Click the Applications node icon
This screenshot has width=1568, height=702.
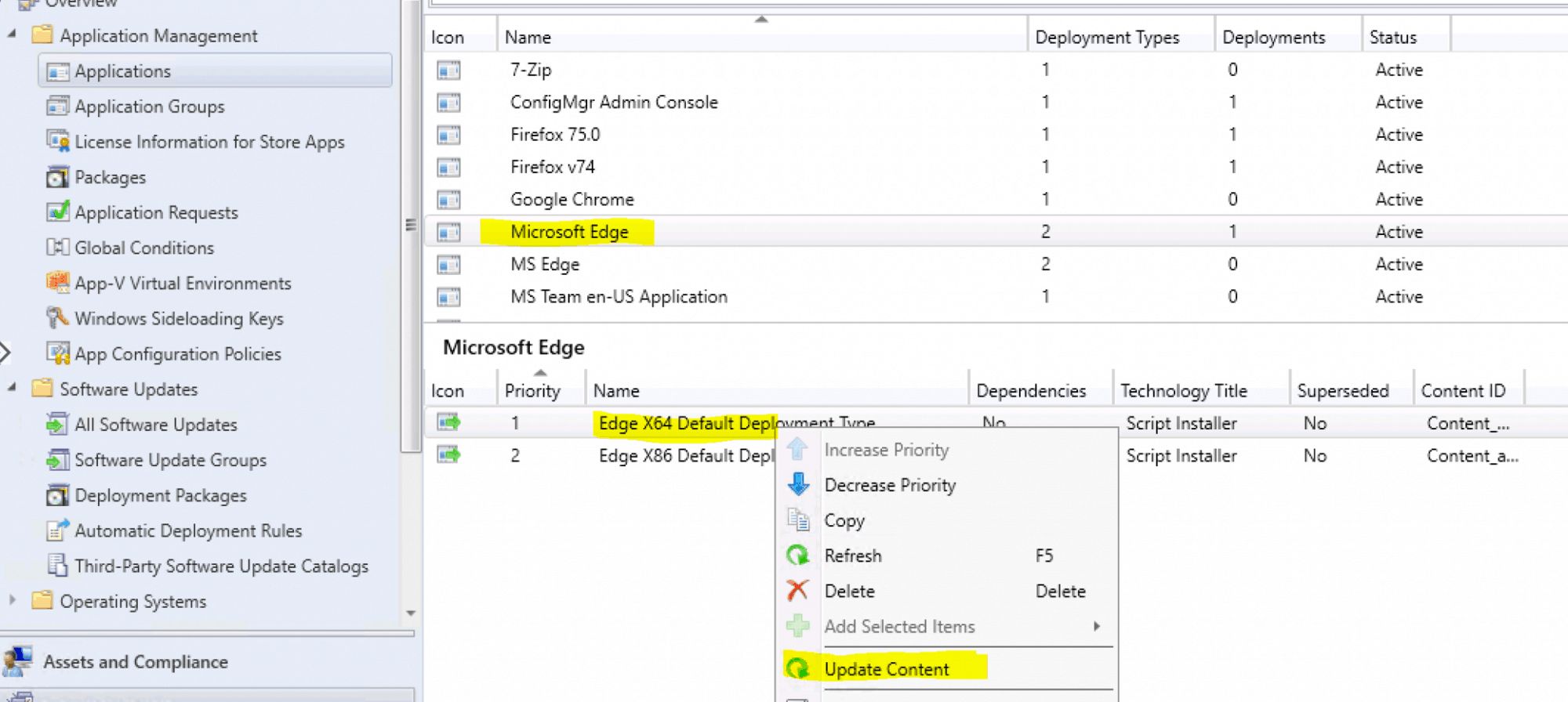click(x=57, y=72)
